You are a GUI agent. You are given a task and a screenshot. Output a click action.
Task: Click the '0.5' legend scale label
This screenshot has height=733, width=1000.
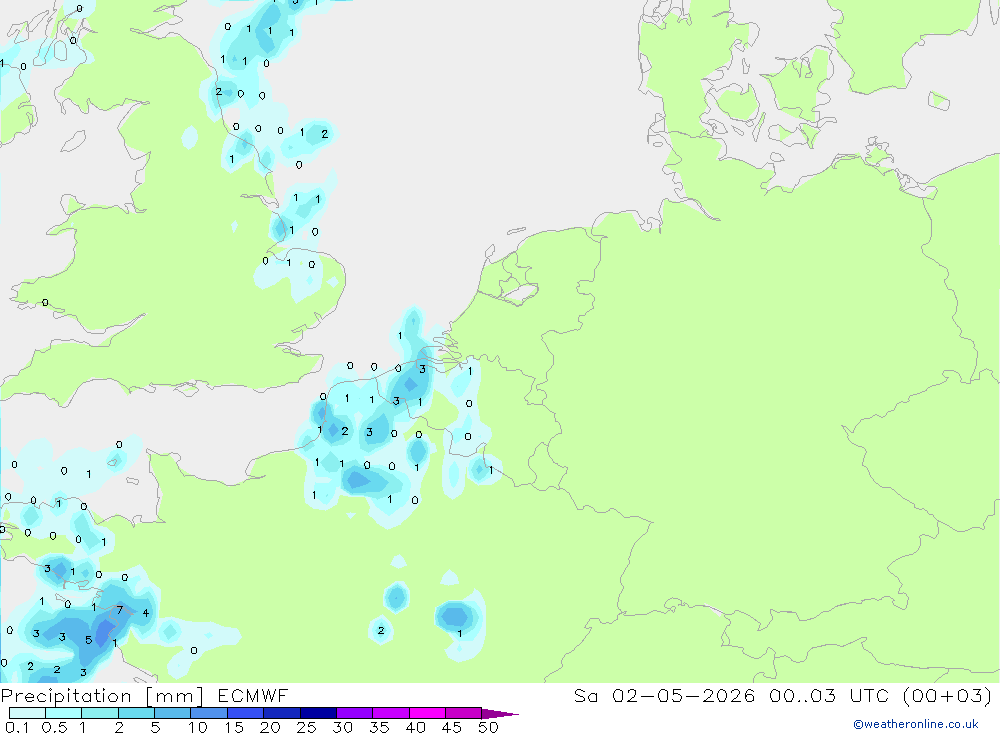54,727
